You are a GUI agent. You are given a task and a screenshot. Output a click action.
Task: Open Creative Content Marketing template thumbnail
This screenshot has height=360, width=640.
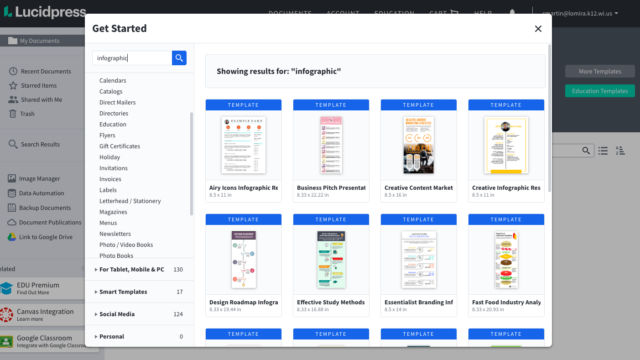pyautogui.click(x=418, y=145)
